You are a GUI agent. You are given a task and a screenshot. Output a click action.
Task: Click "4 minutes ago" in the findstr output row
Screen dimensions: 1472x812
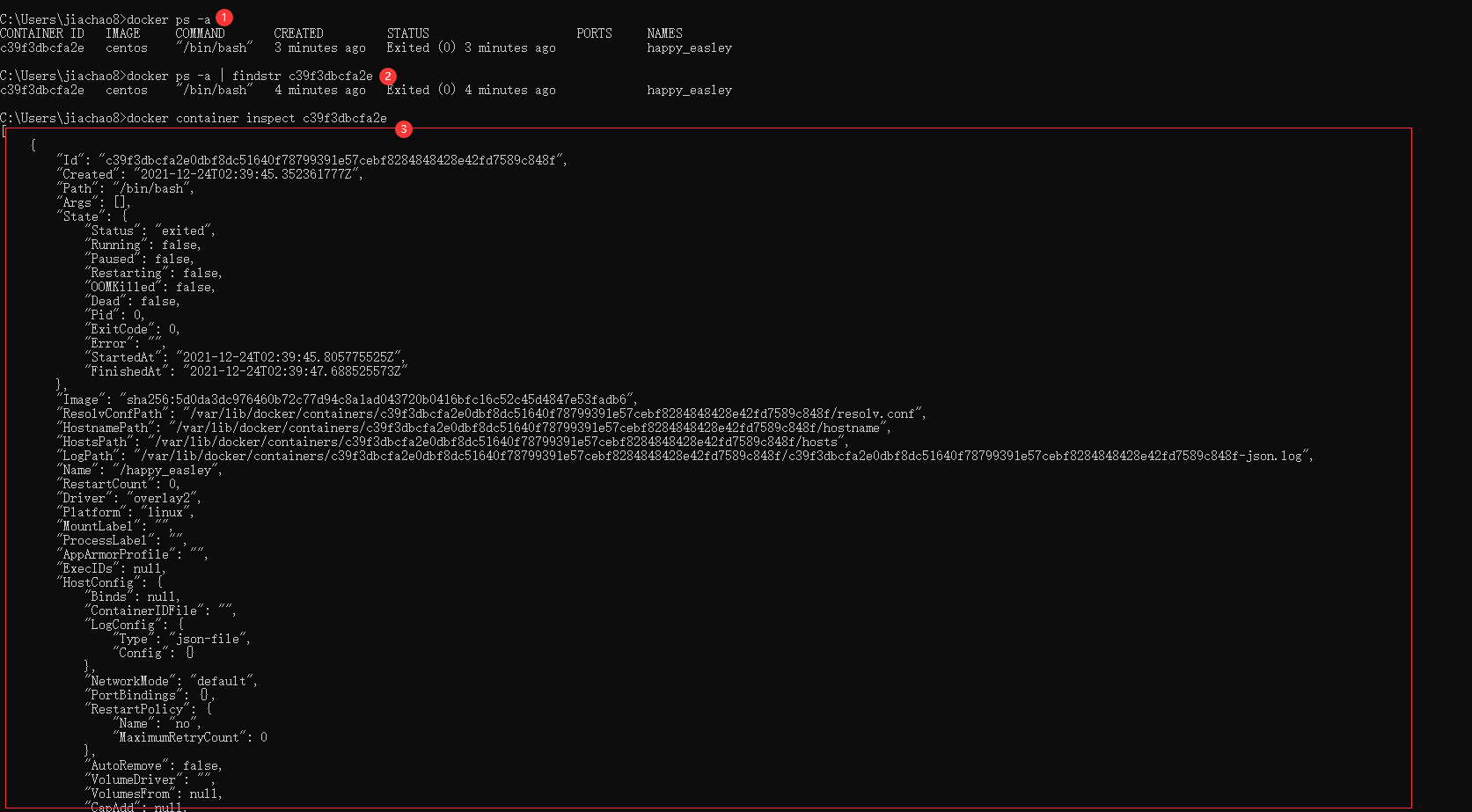point(320,90)
